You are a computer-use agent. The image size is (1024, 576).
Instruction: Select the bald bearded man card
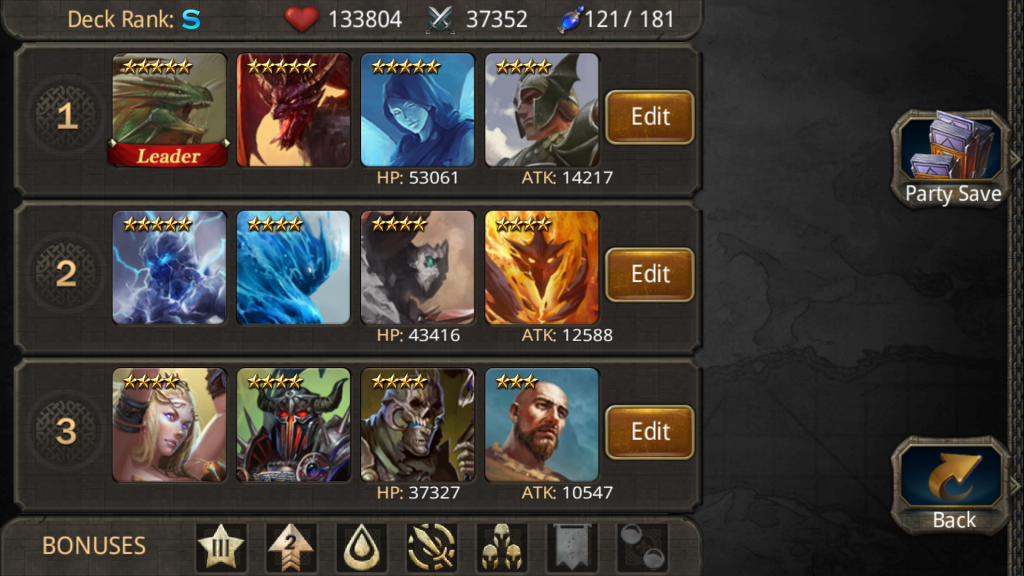point(541,424)
